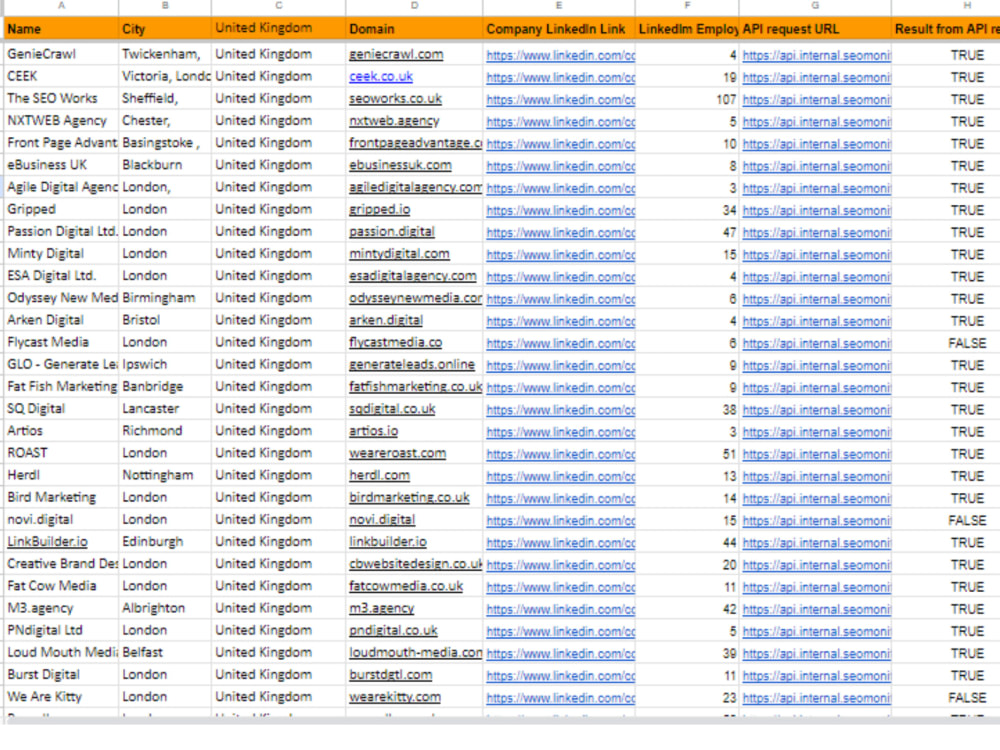
Task: Open the nxtweb.agency domain link
Action: pyautogui.click(x=394, y=121)
